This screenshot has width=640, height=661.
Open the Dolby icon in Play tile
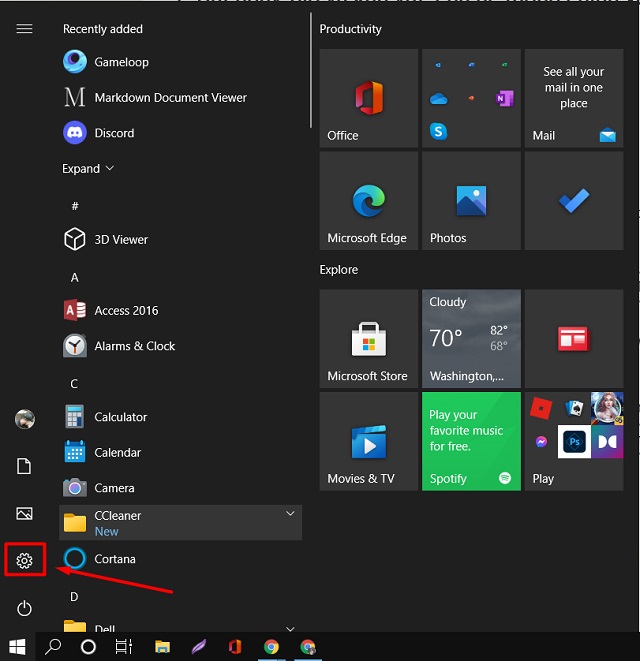(x=607, y=441)
